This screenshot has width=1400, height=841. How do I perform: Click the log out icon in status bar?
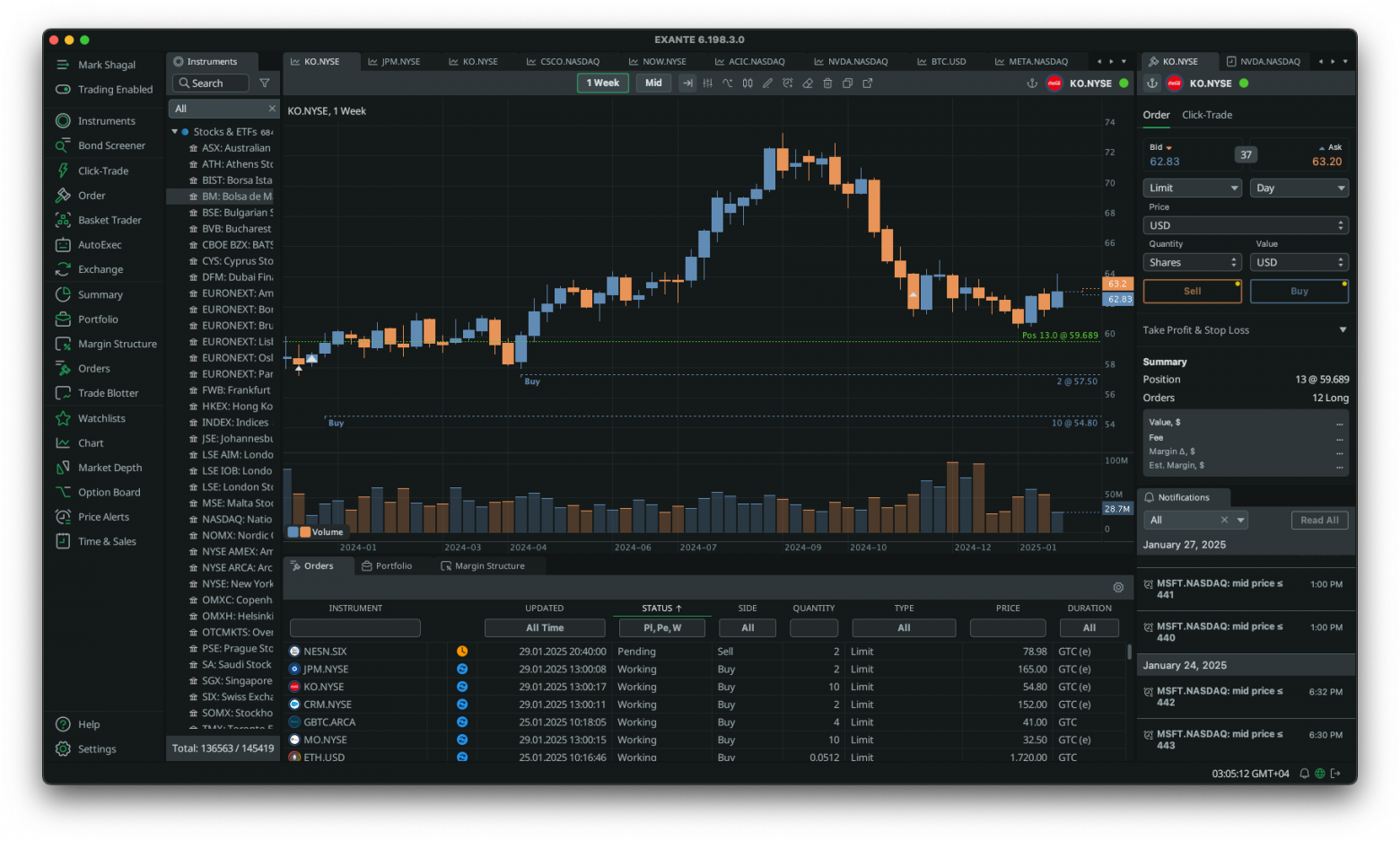tap(1335, 774)
